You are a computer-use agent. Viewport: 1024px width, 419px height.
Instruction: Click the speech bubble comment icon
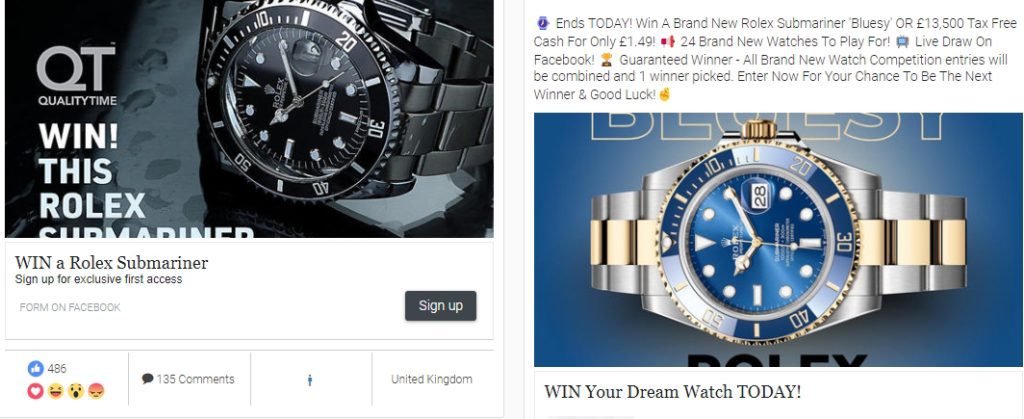coord(148,379)
